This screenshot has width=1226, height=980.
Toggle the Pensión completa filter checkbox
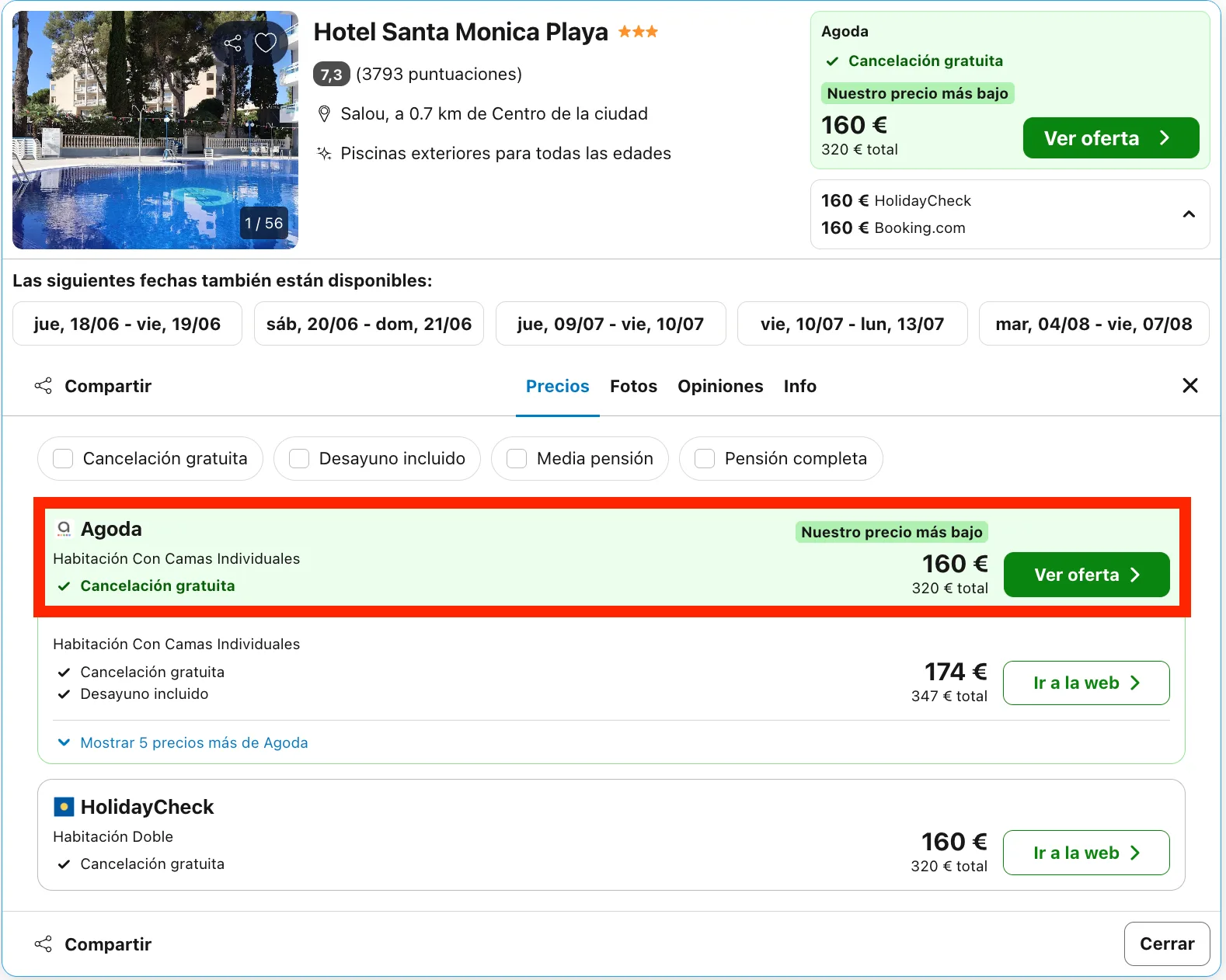pyautogui.click(x=705, y=459)
